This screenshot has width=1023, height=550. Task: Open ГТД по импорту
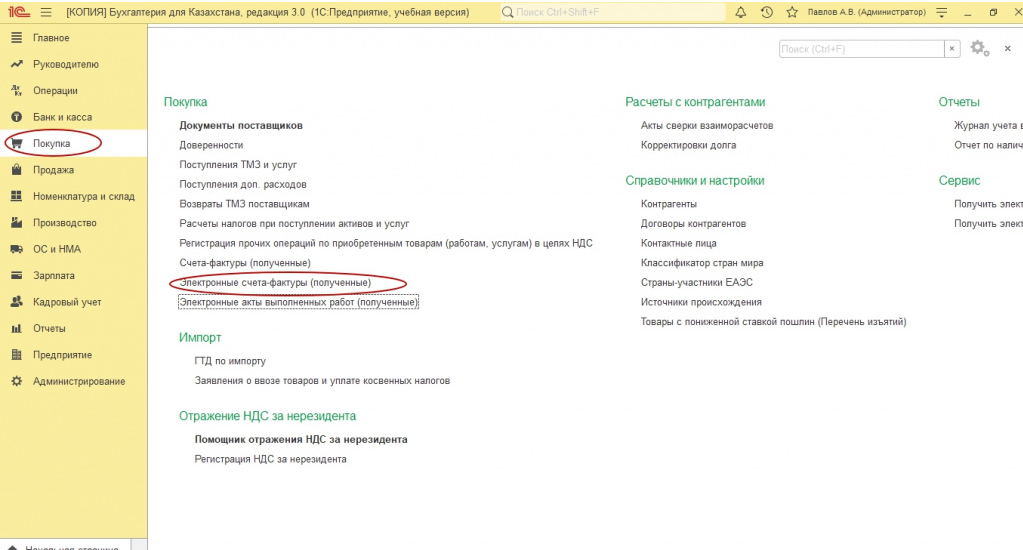click(230, 360)
